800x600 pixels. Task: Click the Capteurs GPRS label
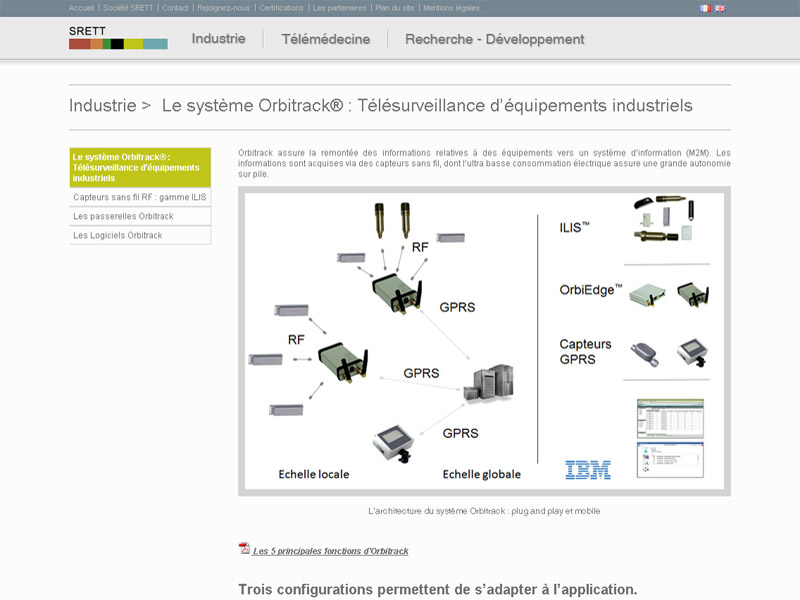tap(585, 352)
